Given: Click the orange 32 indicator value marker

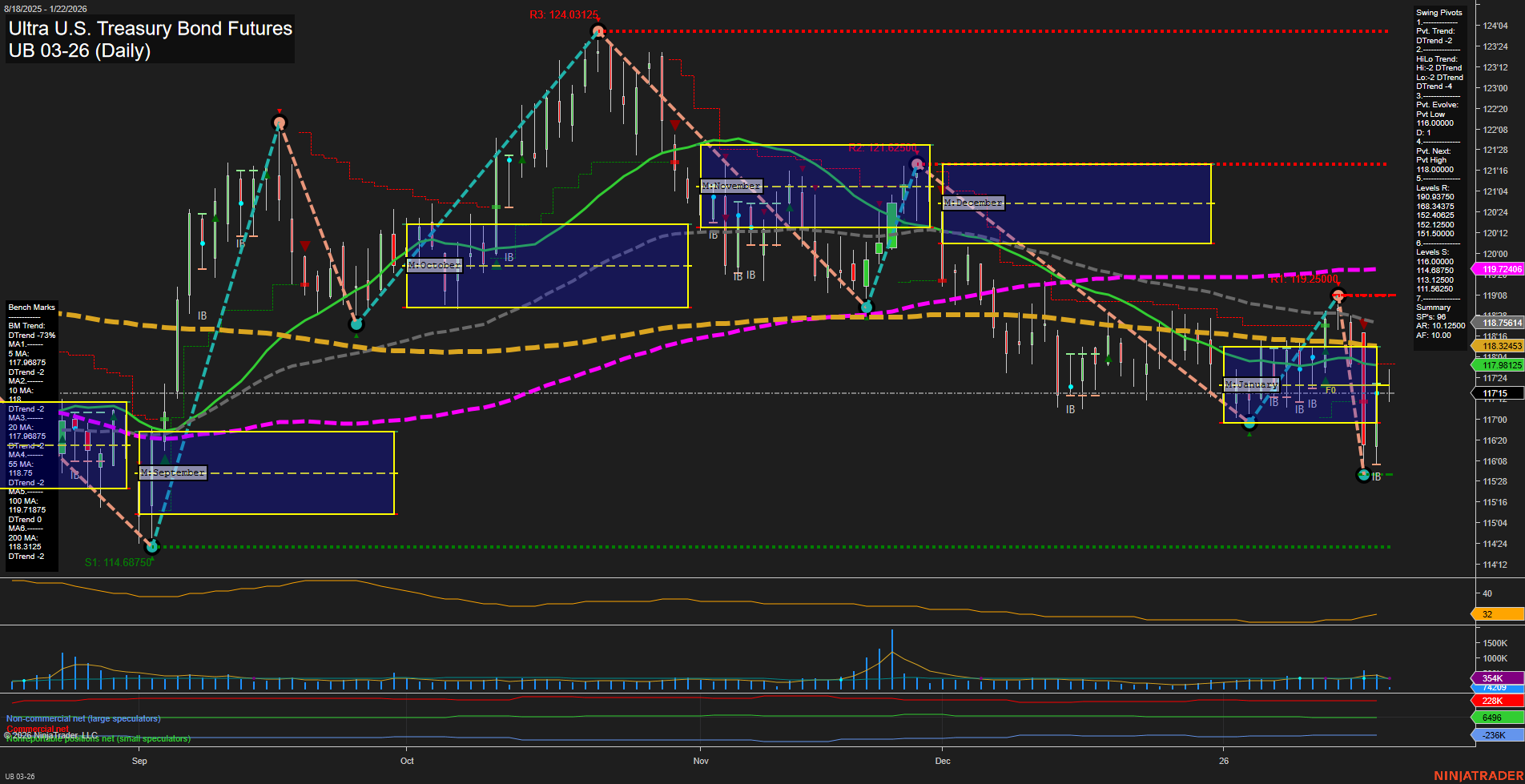Looking at the screenshot, I should [x=1495, y=614].
